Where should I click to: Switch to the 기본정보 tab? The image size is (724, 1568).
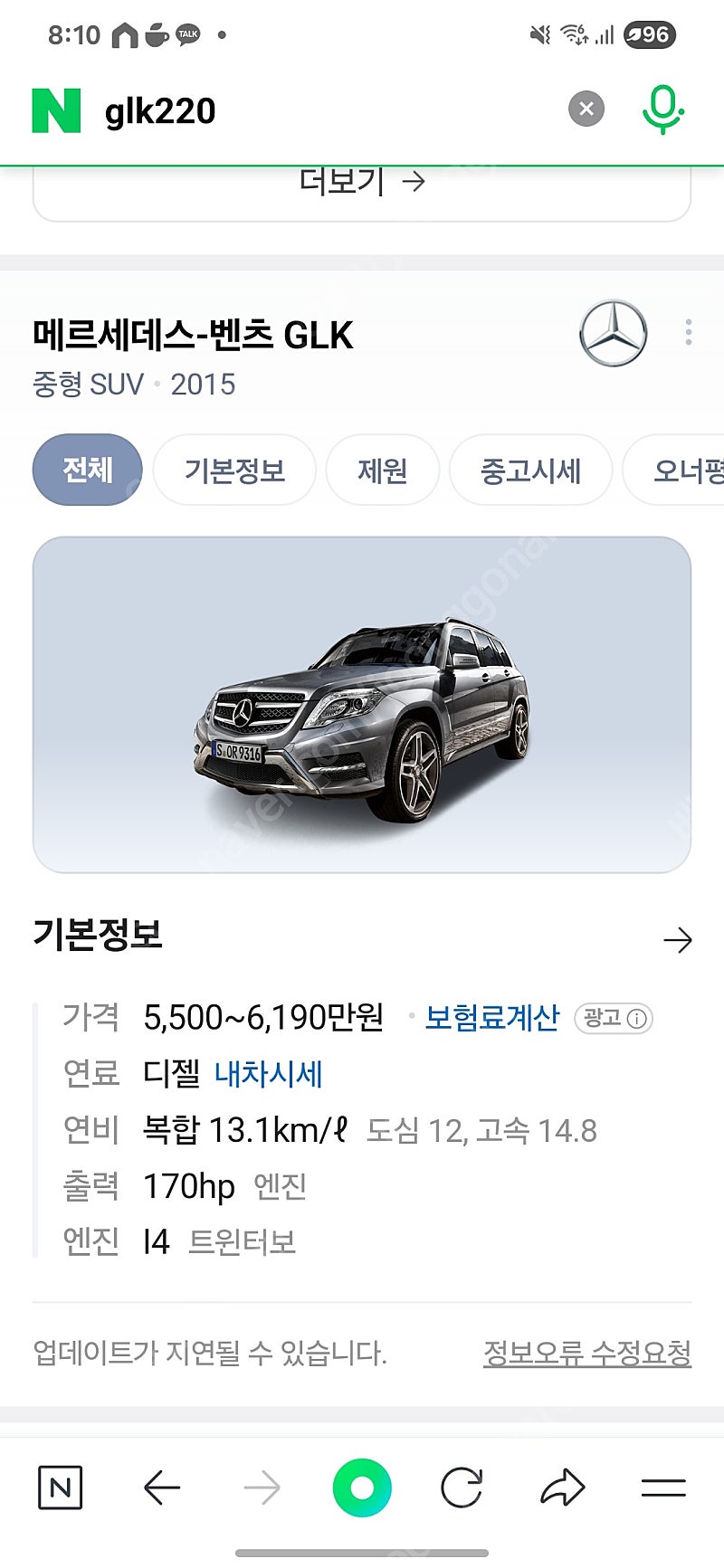click(x=234, y=470)
